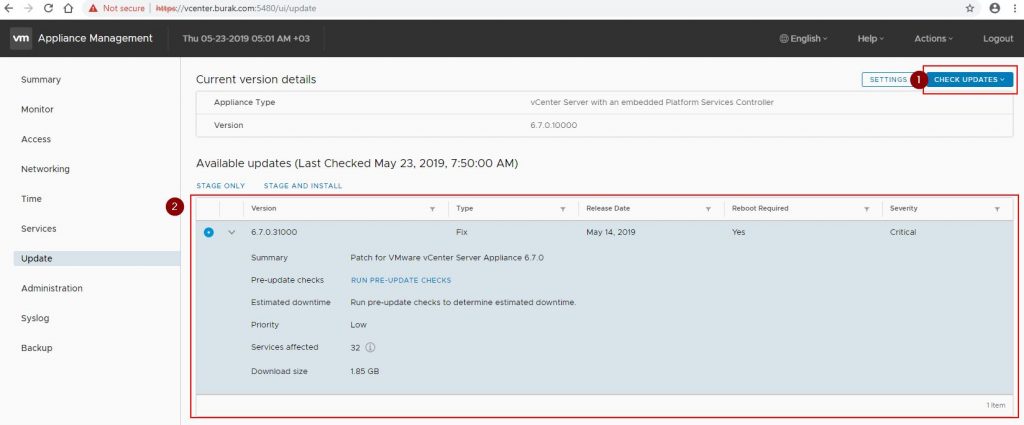
Task: Filter the Reboot Required column
Action: 867,209
